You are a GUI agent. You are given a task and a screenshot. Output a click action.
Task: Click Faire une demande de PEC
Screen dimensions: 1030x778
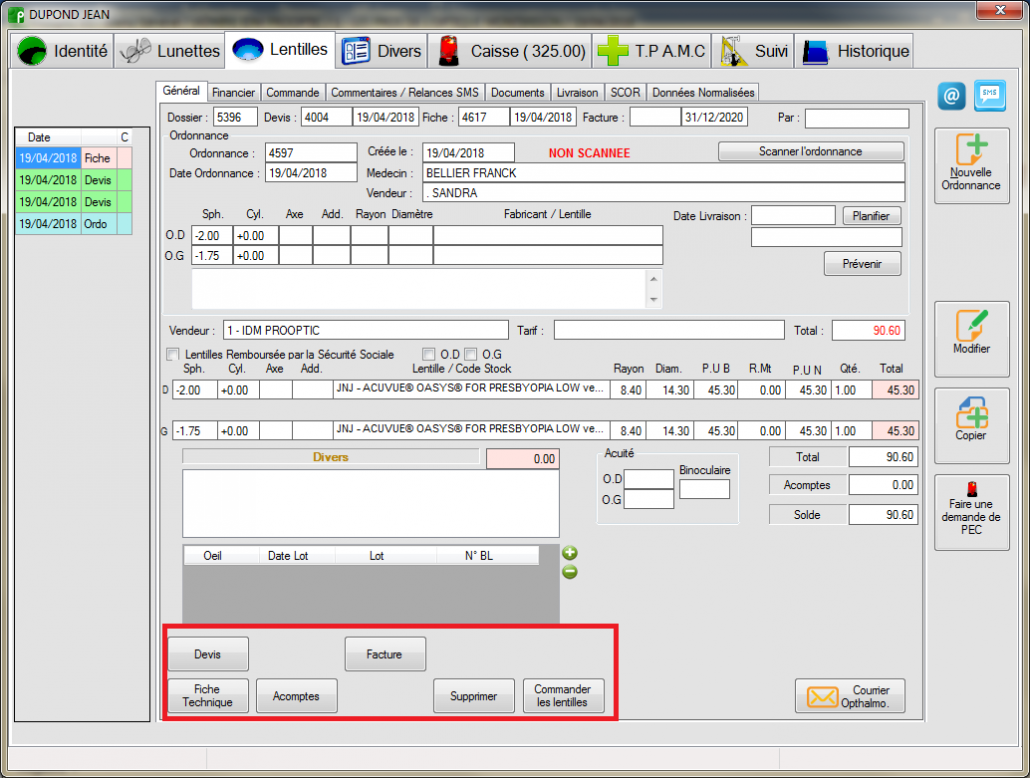pos(972,512)
